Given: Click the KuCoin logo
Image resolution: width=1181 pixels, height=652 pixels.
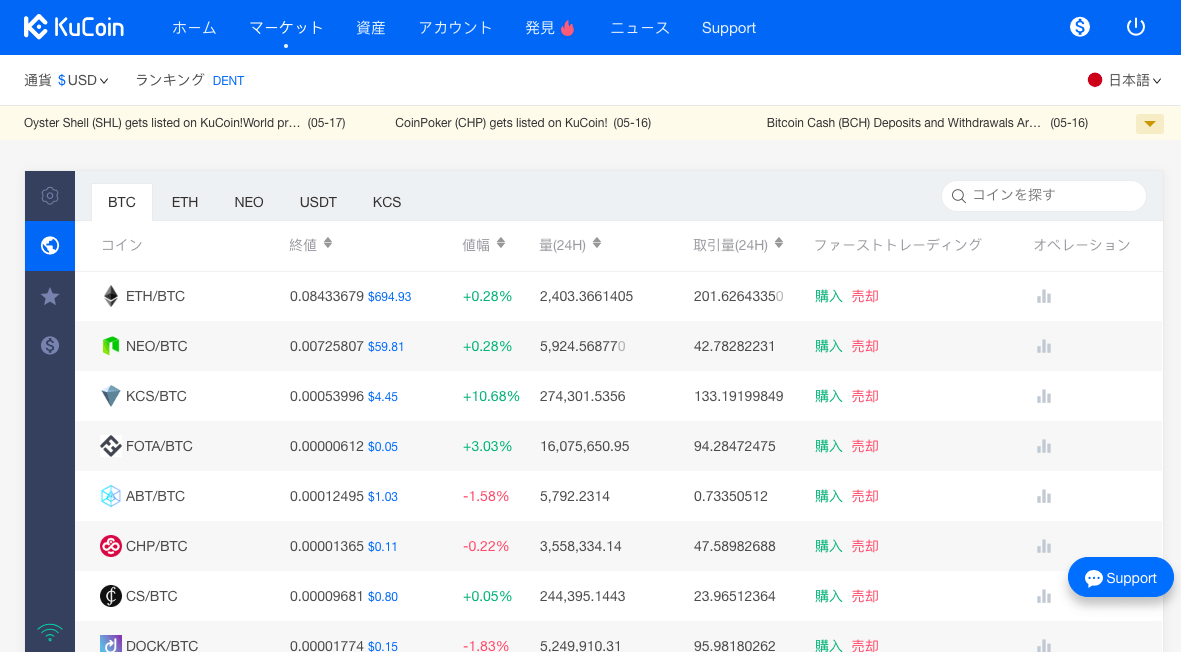Looking at the screenshot, I should 74,27.
